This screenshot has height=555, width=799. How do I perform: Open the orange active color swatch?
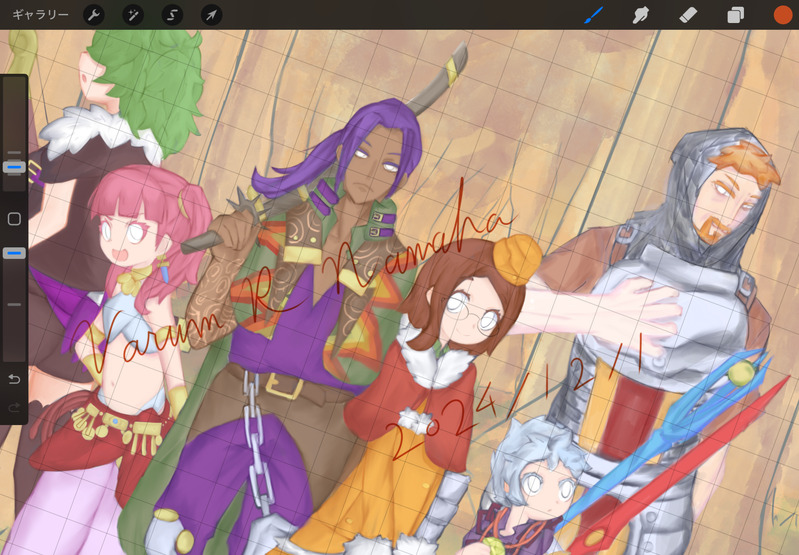click(783, 15)
